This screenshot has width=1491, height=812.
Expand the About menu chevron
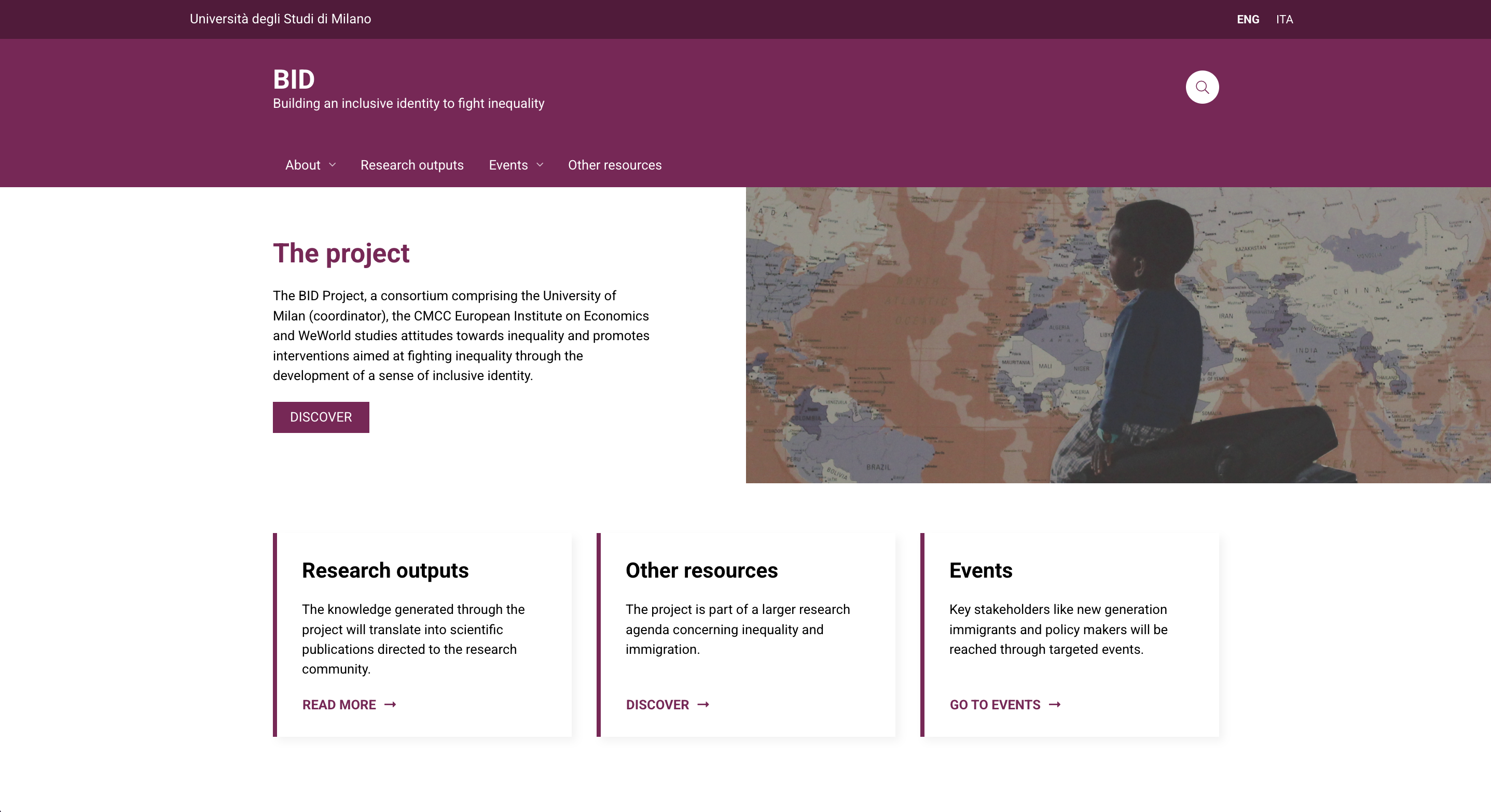332,165
